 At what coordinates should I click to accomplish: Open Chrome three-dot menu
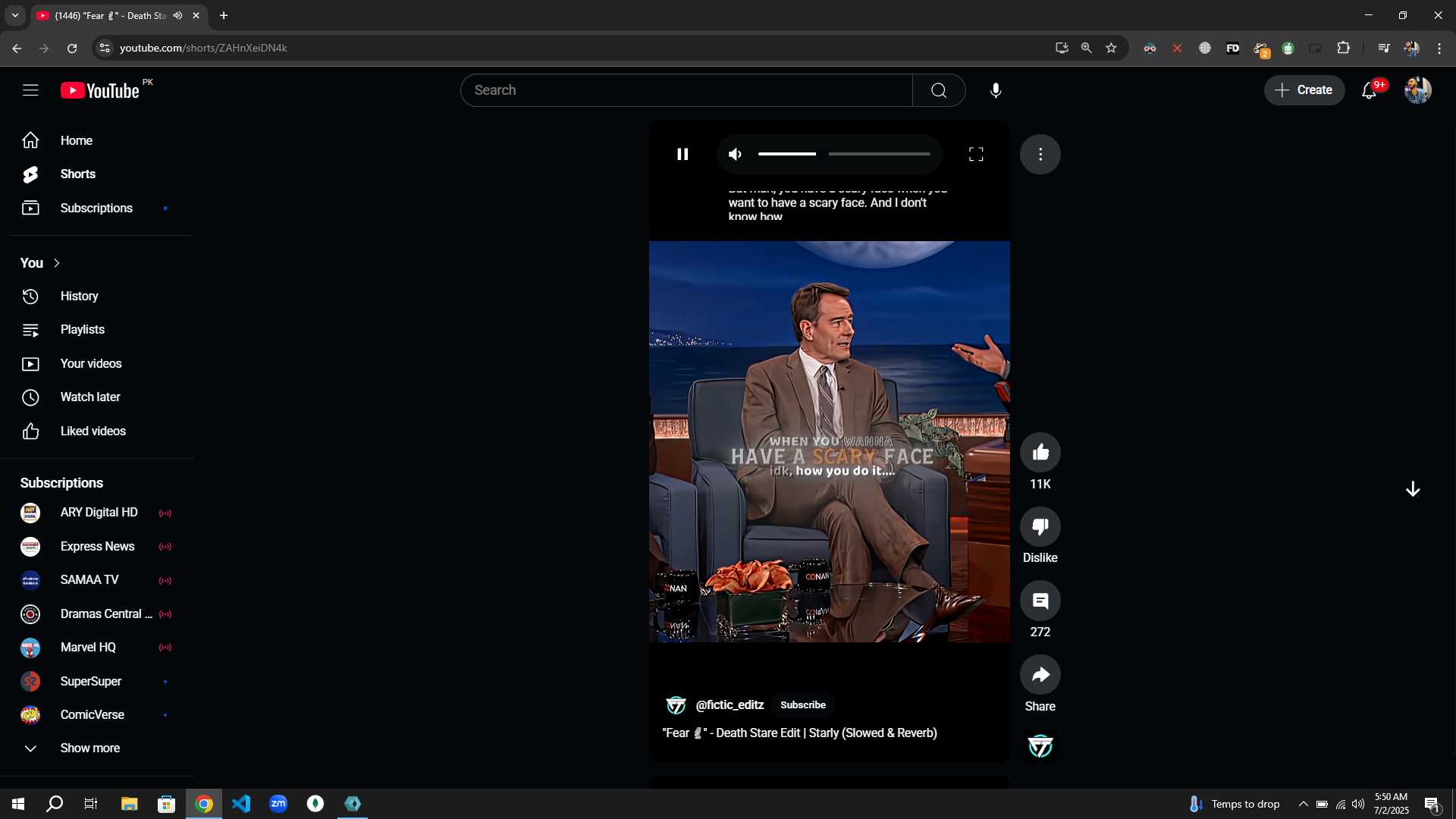coord(1439,48)
